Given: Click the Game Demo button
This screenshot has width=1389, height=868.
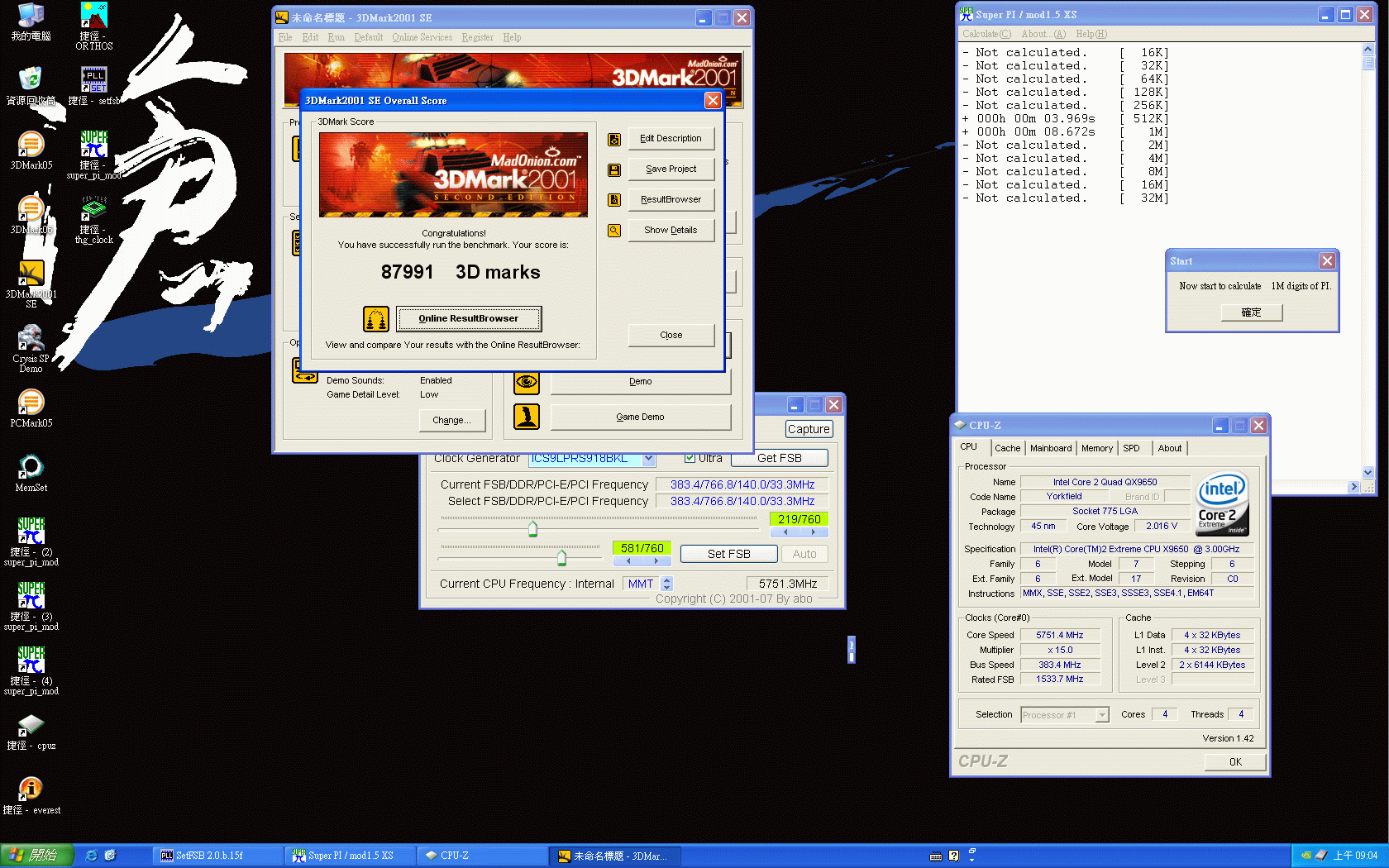Looking at the screenshot, I should [640, 417].
